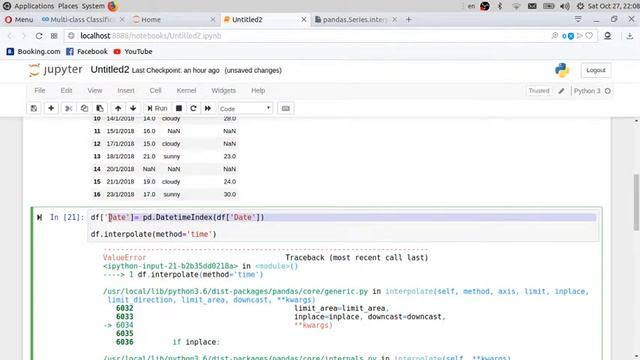Click the pencil edit mode icon

[561, 91]
